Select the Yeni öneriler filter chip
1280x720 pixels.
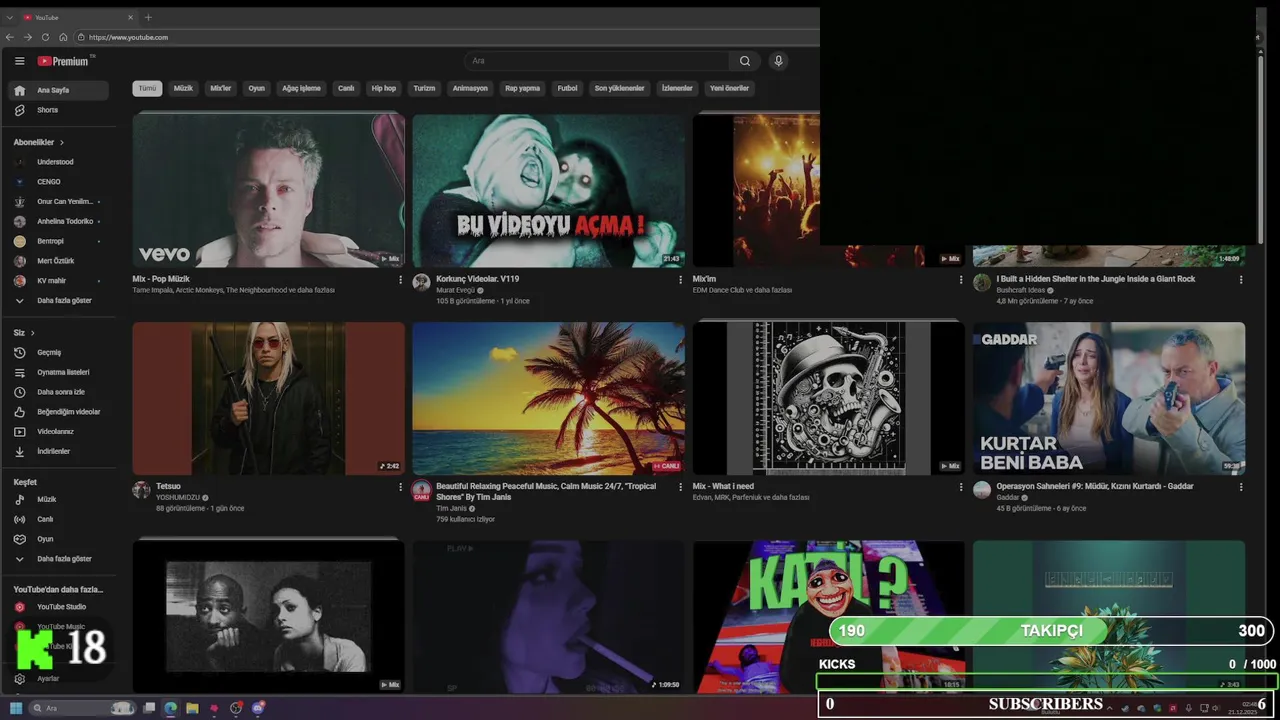click(x=729, y=88)
